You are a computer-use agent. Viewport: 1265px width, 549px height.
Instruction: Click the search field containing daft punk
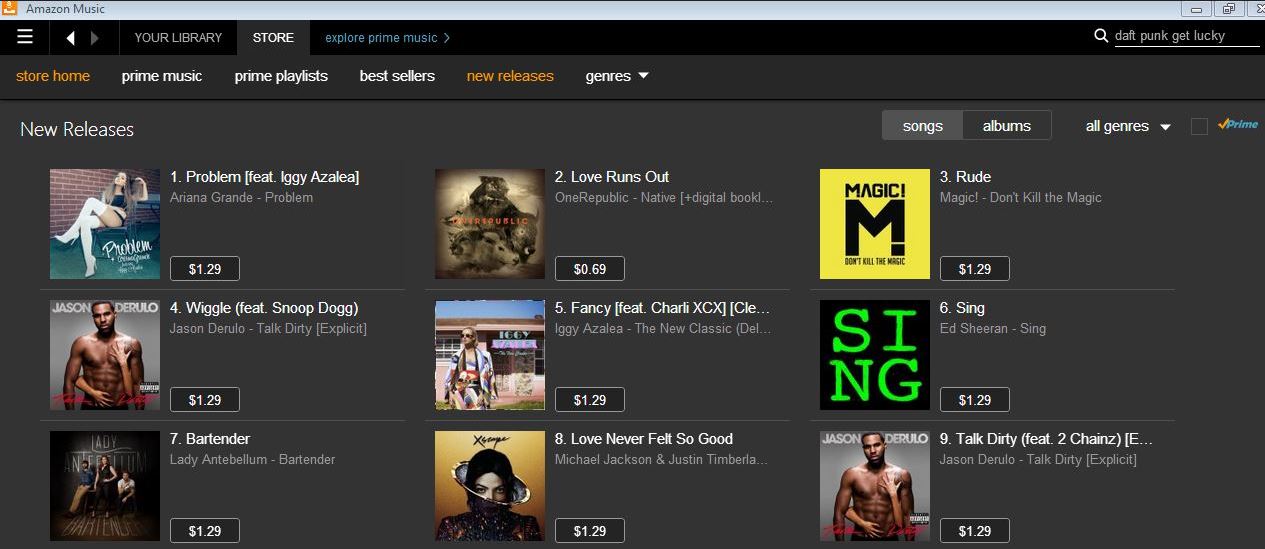click(x=1185, y=36)
